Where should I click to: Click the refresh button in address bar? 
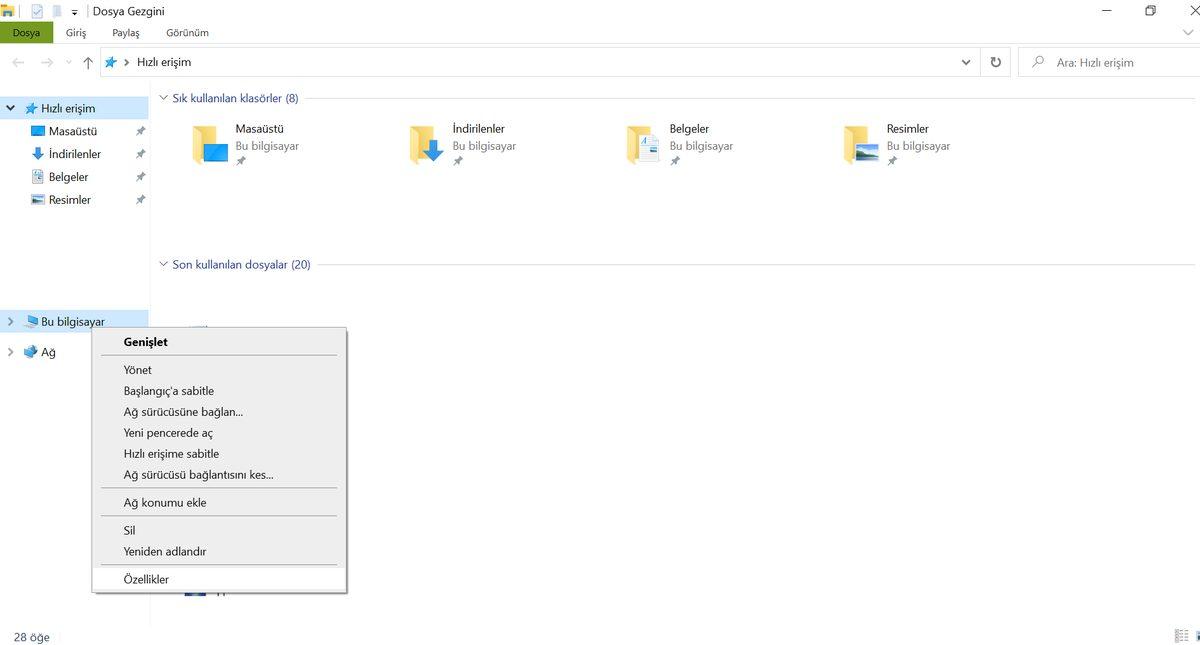tap(995, 62)
